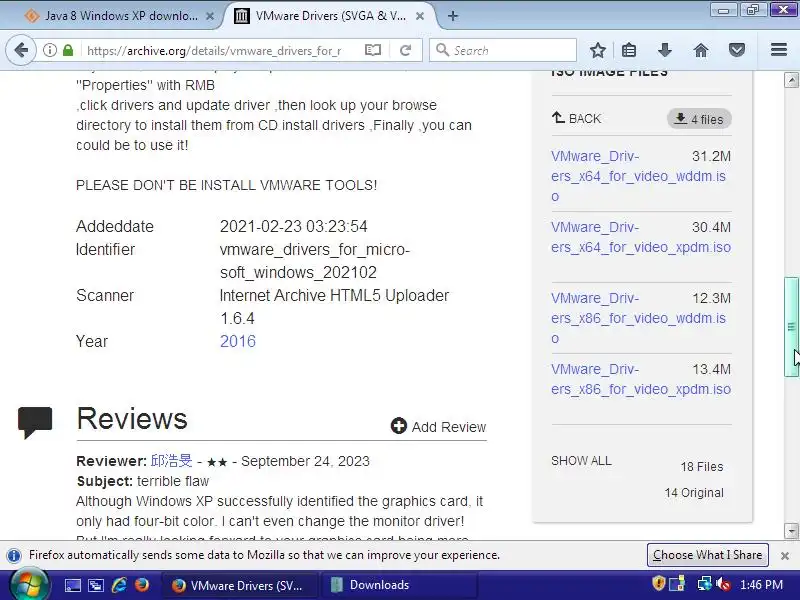The width and height of the screenshot is (800, 600).
Task: Click the 12.3M file size
Action: [711, 298]
